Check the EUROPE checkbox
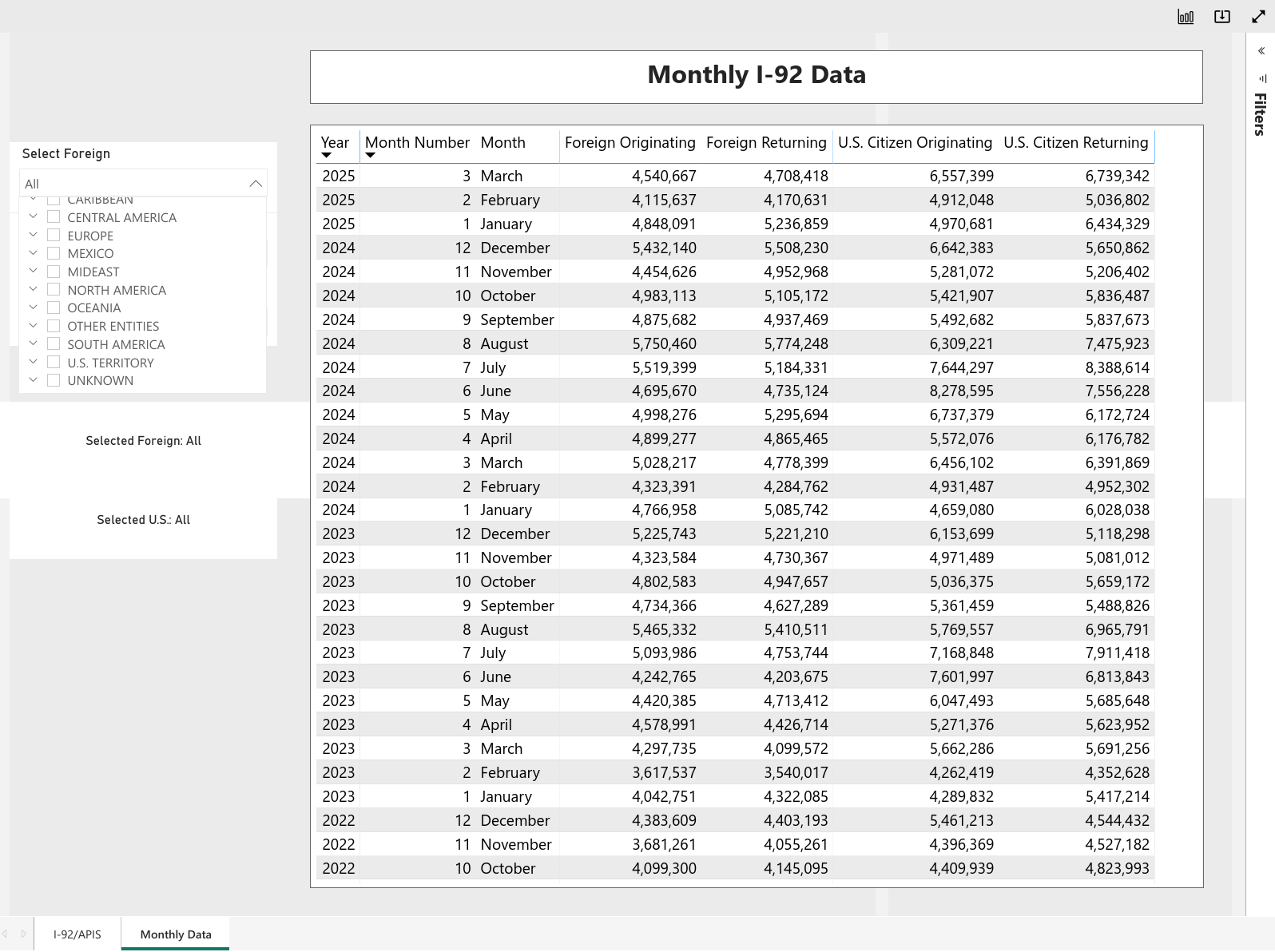 54,235
